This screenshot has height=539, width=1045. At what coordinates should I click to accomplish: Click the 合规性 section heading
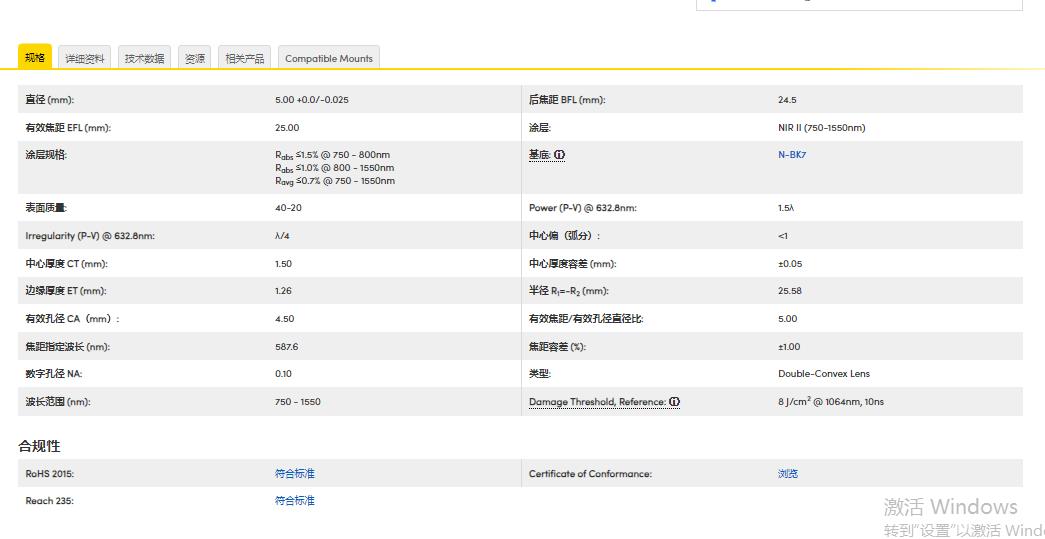tap(39, 446)
